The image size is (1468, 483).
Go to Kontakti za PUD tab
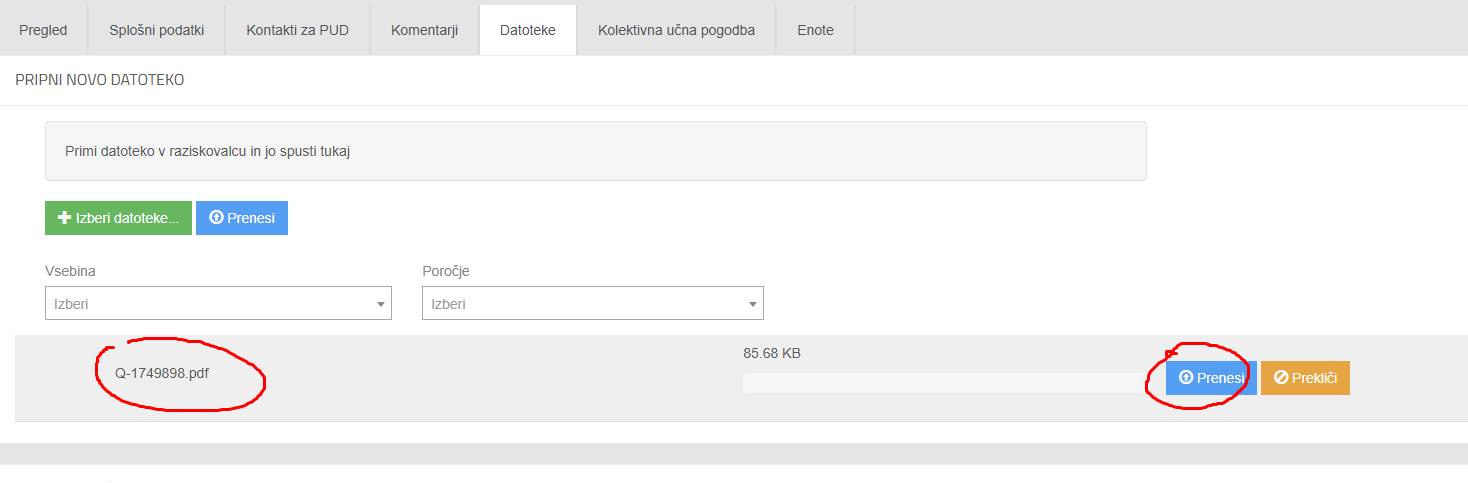(x=297, y=30)
